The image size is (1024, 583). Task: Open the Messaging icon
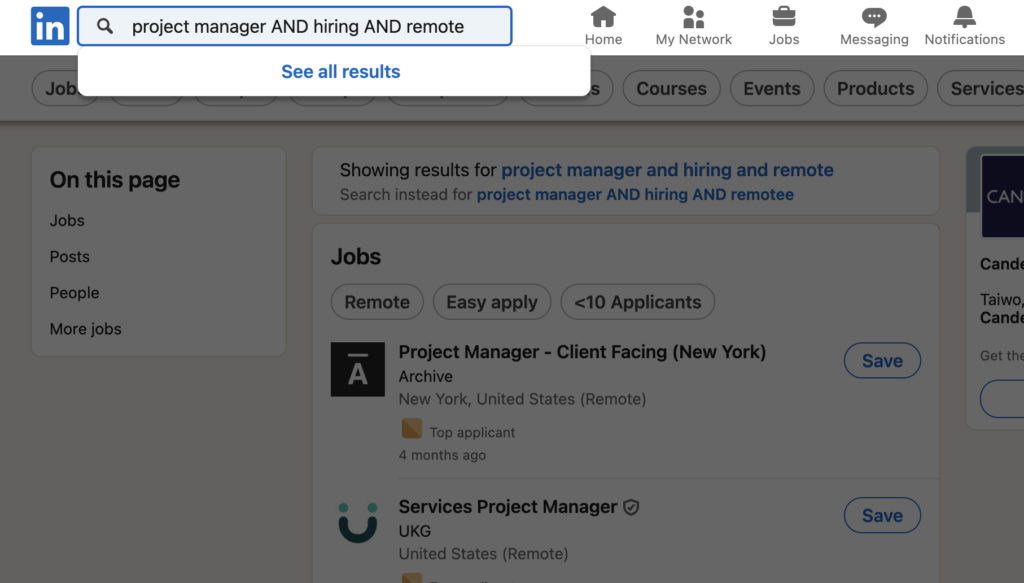pos(874,17)
